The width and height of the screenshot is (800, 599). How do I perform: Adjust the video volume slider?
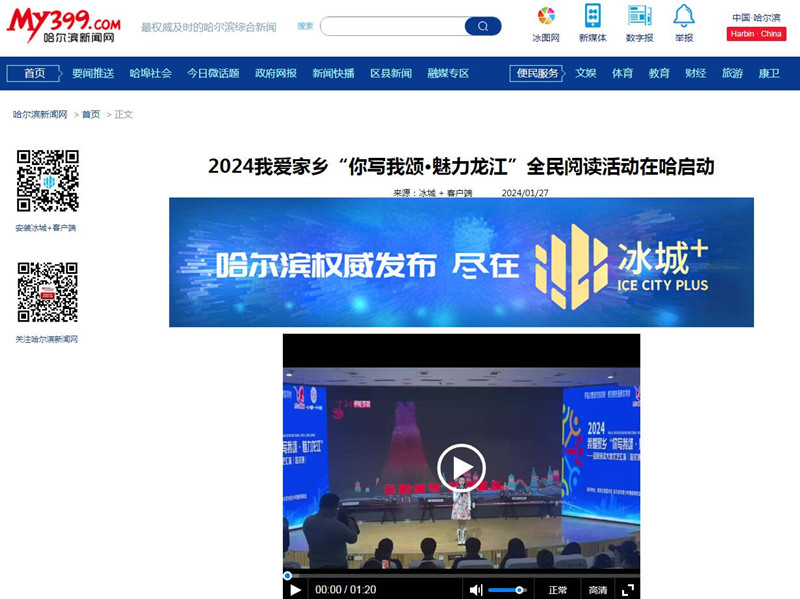(x=508, y=590)
